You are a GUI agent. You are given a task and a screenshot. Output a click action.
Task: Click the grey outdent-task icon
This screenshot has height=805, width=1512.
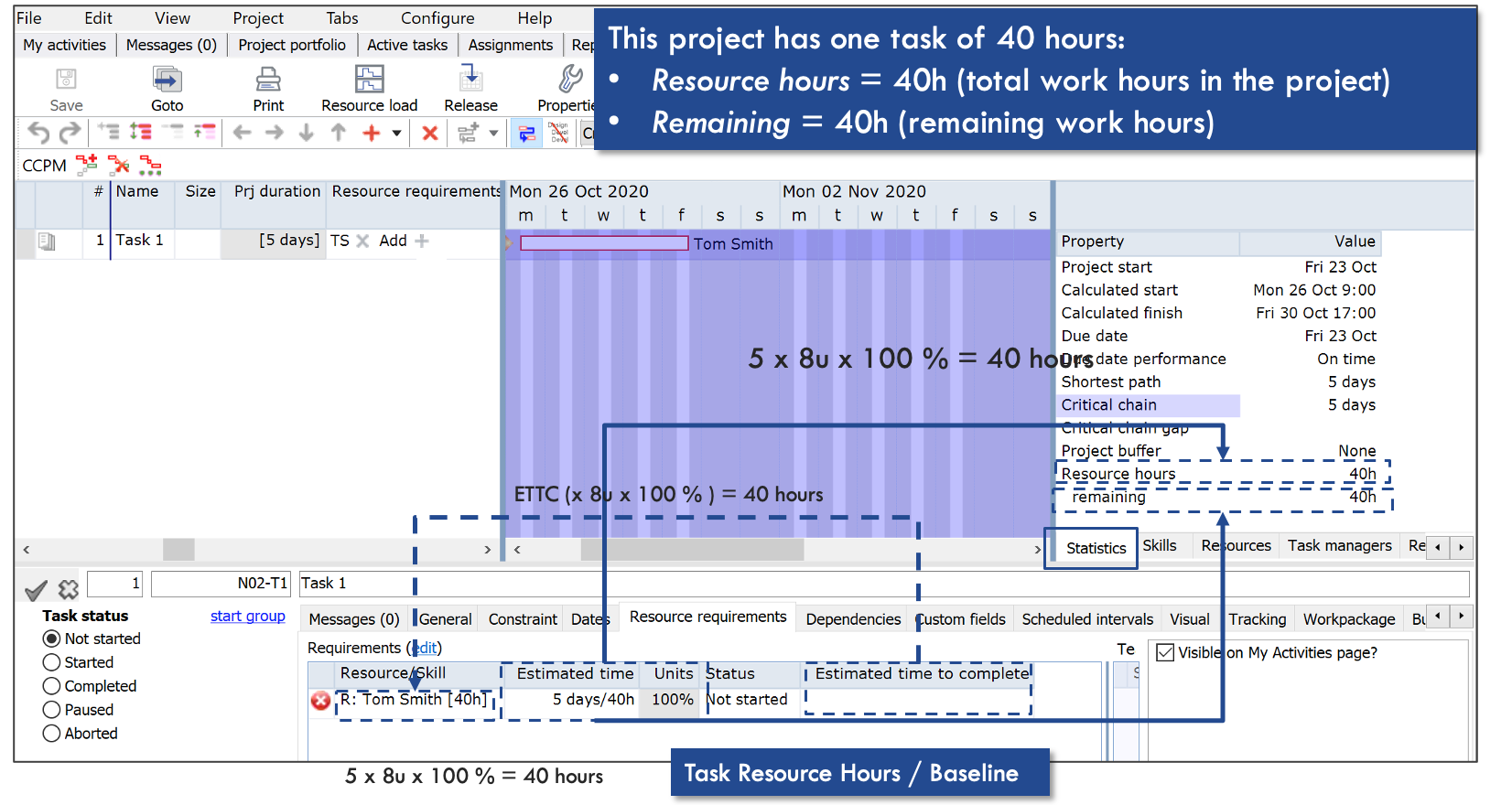[108, 132]
